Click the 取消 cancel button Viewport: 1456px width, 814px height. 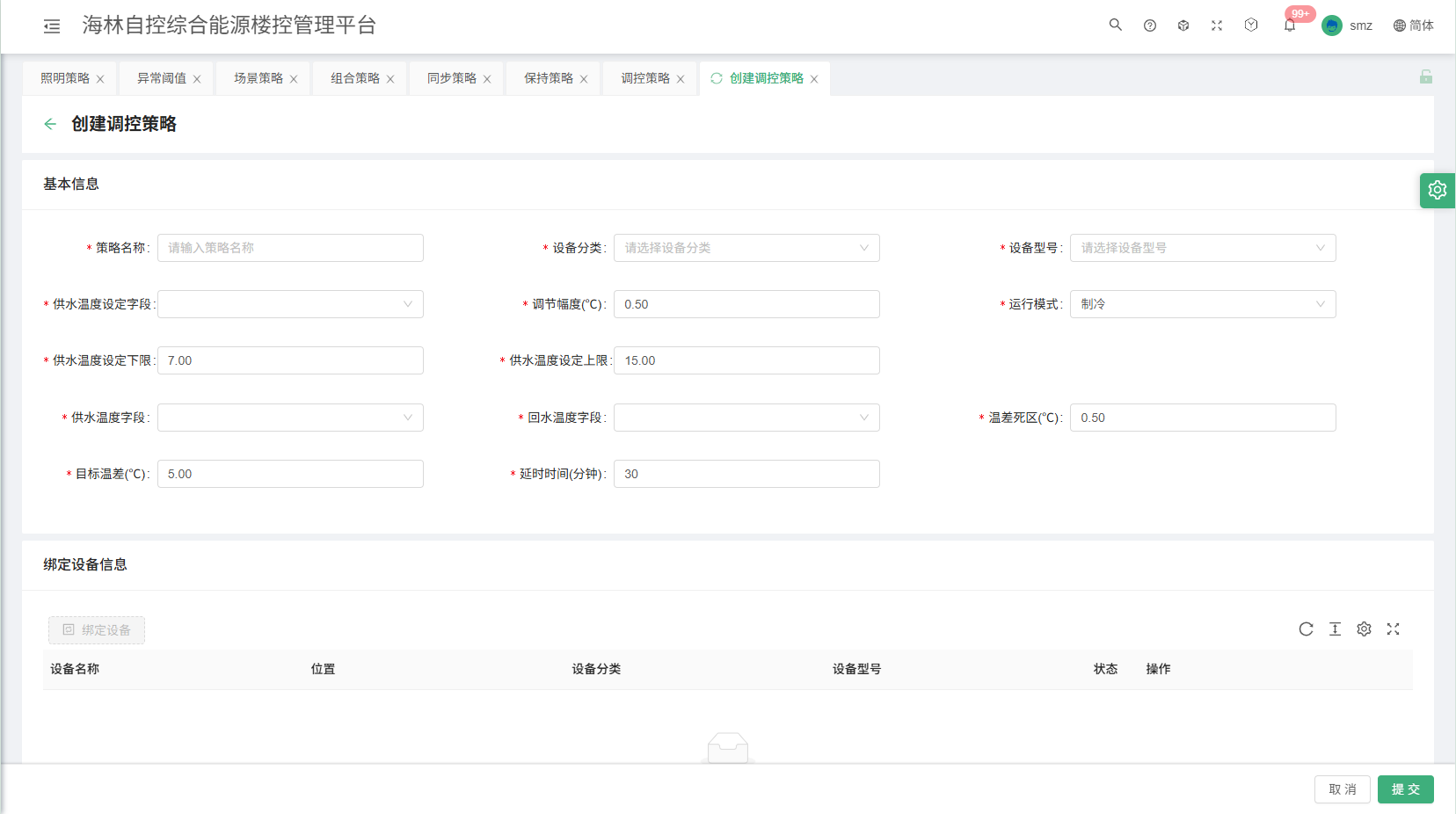1343,789
